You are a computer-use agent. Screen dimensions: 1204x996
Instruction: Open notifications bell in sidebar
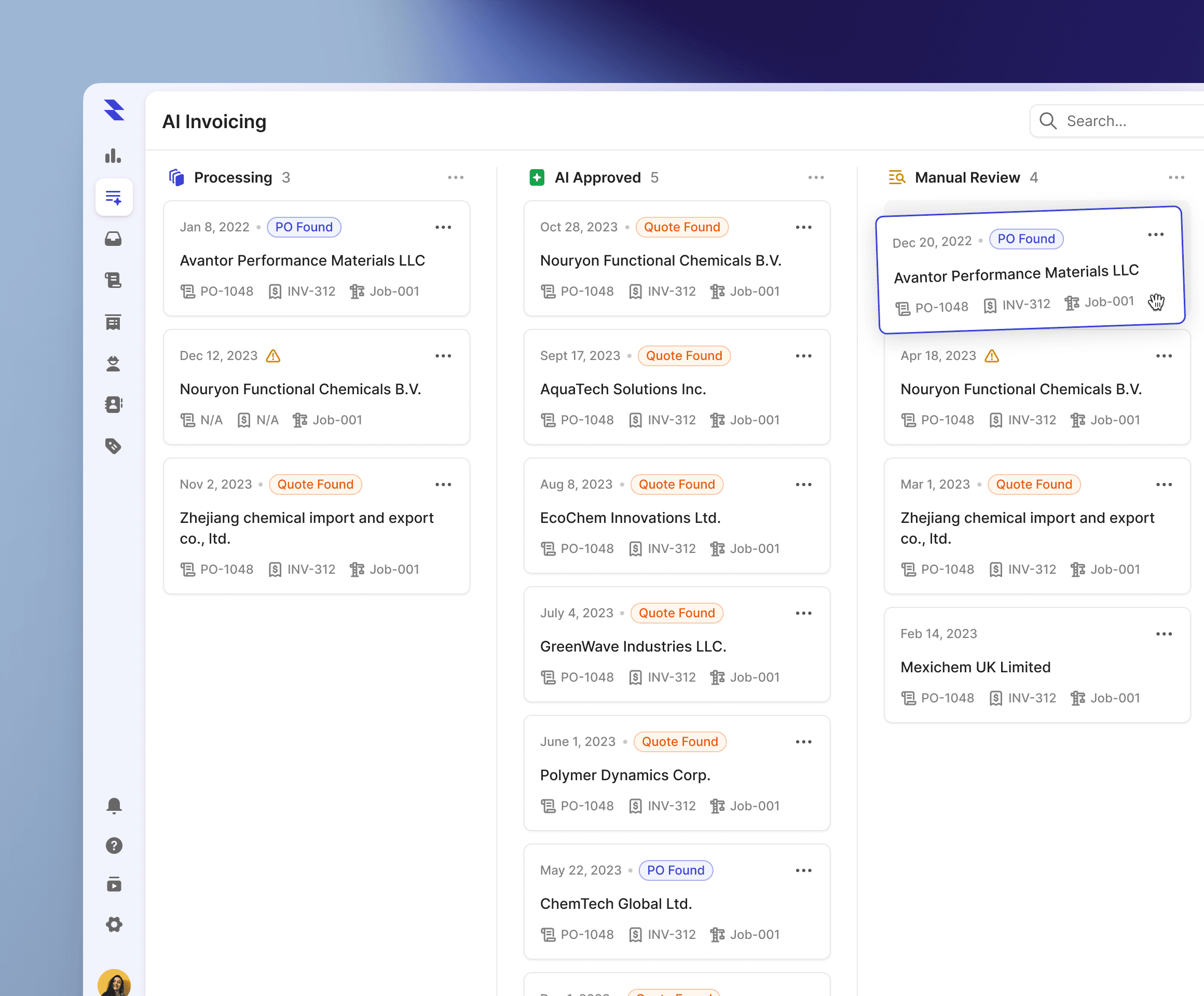(x=114, y=806)
